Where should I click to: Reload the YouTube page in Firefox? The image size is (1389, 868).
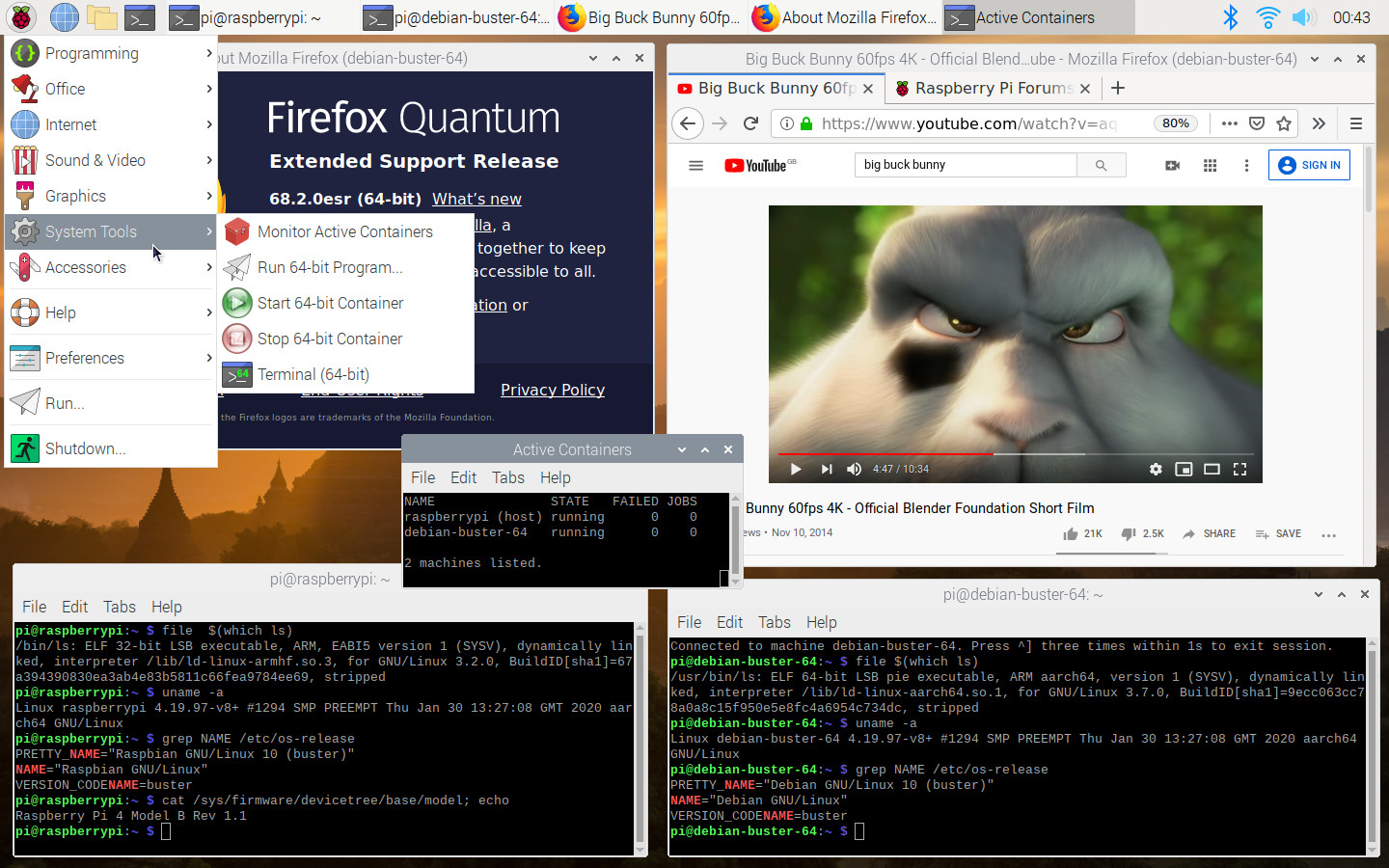tap(750, 123)
